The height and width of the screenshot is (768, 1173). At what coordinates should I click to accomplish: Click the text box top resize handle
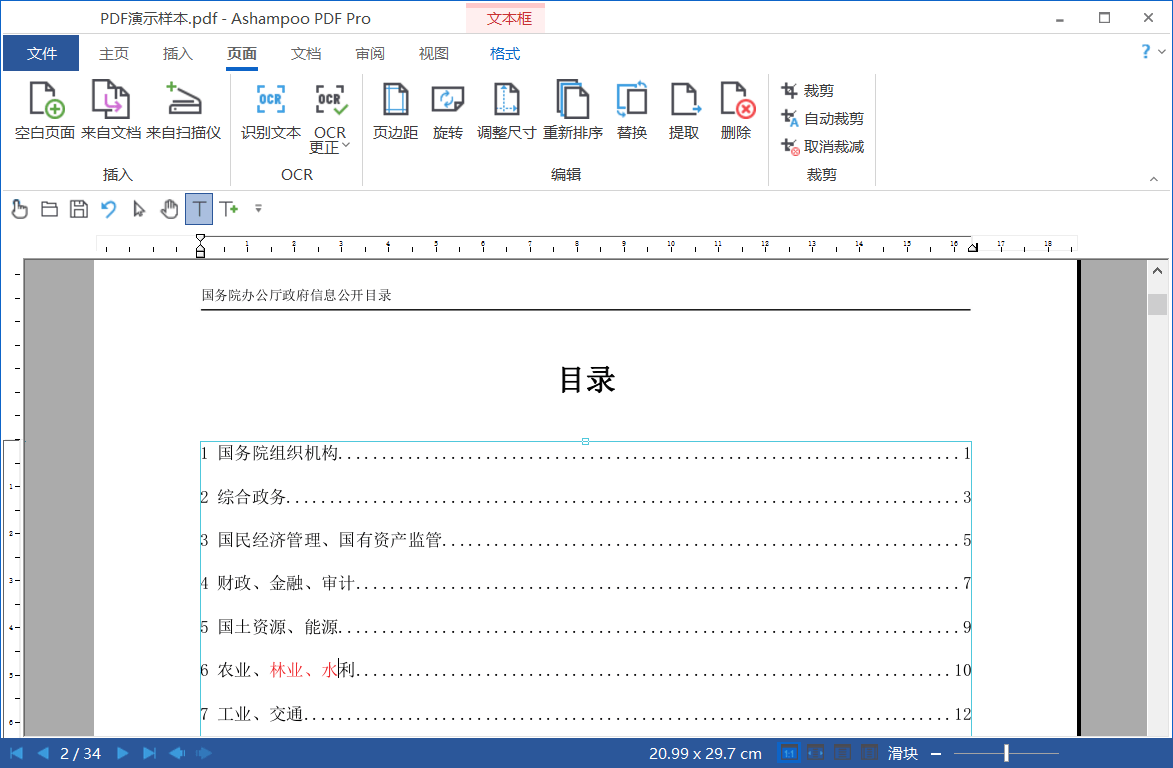coord(585,441)
